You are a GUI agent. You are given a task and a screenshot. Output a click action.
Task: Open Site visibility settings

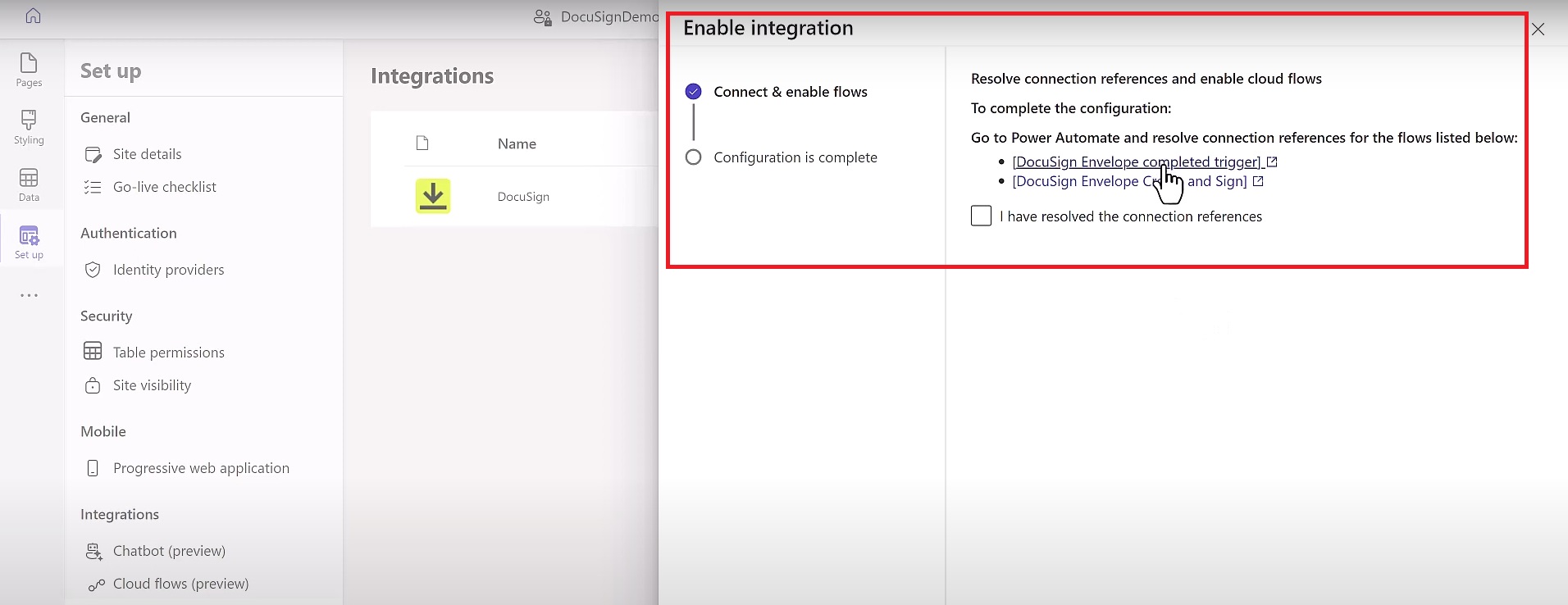152,385
